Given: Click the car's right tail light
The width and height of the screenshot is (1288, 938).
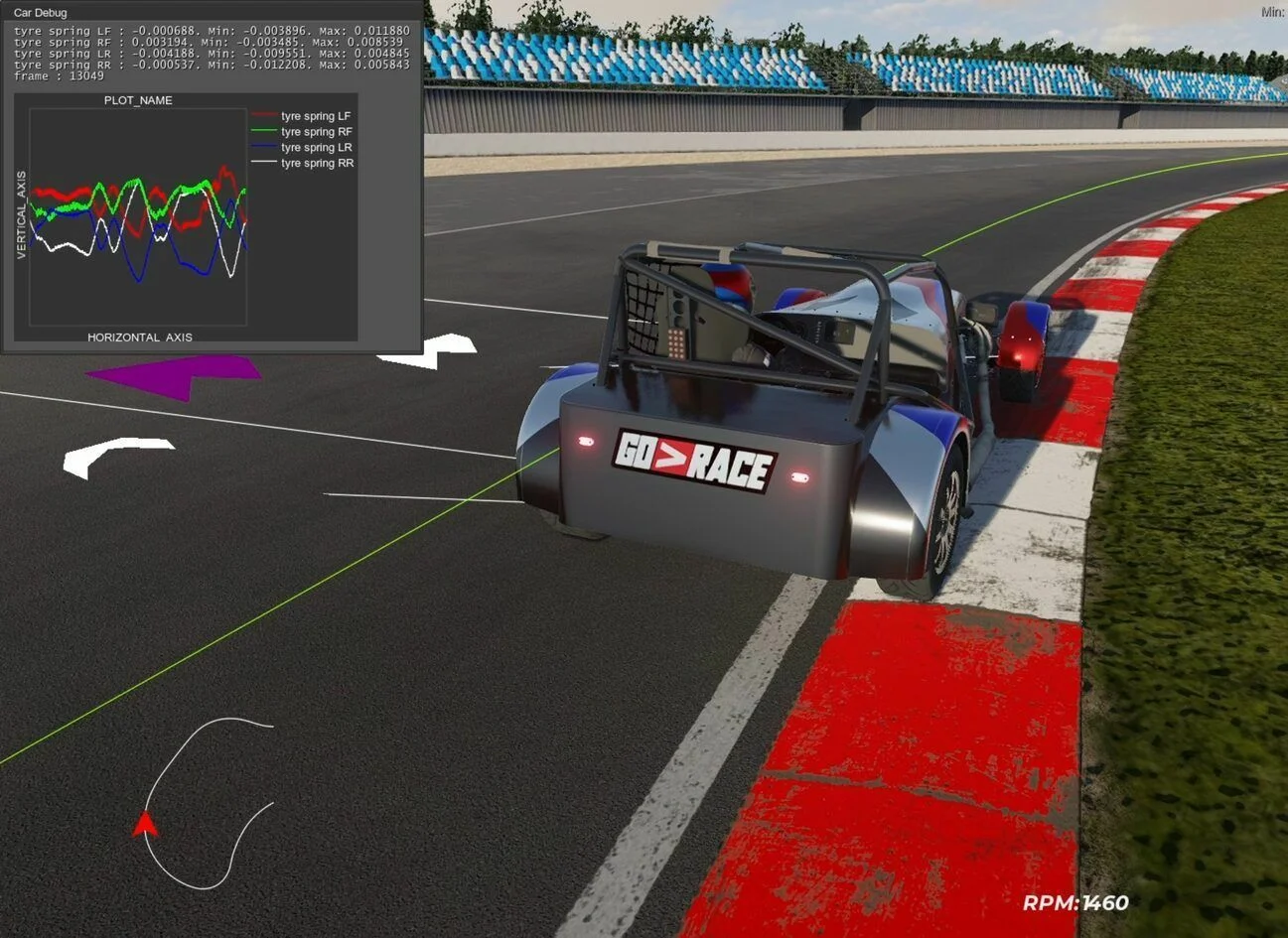Looking at the screenshot, I should tap(800, 478).
